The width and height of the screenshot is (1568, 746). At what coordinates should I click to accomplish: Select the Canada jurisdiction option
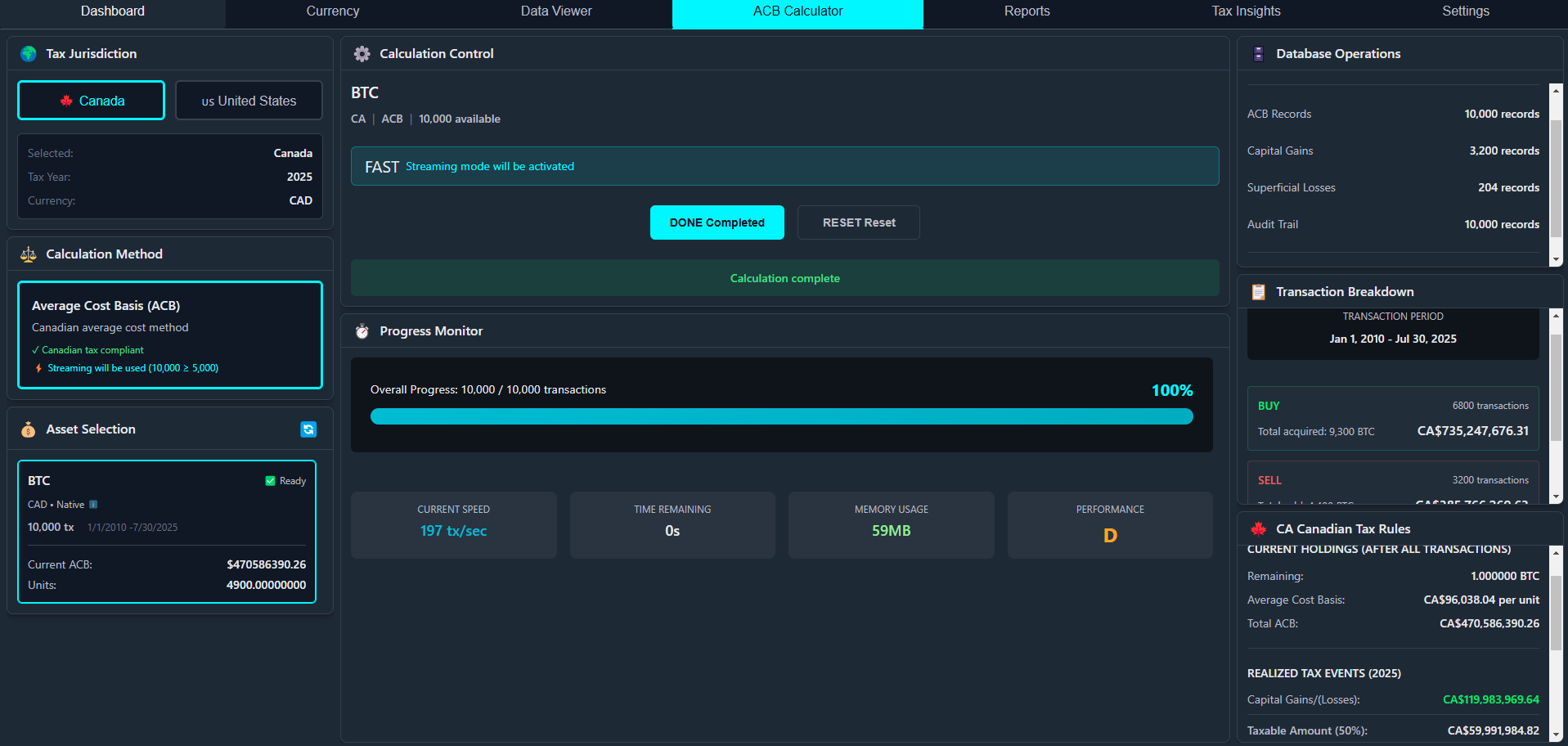tap(91, 100)
